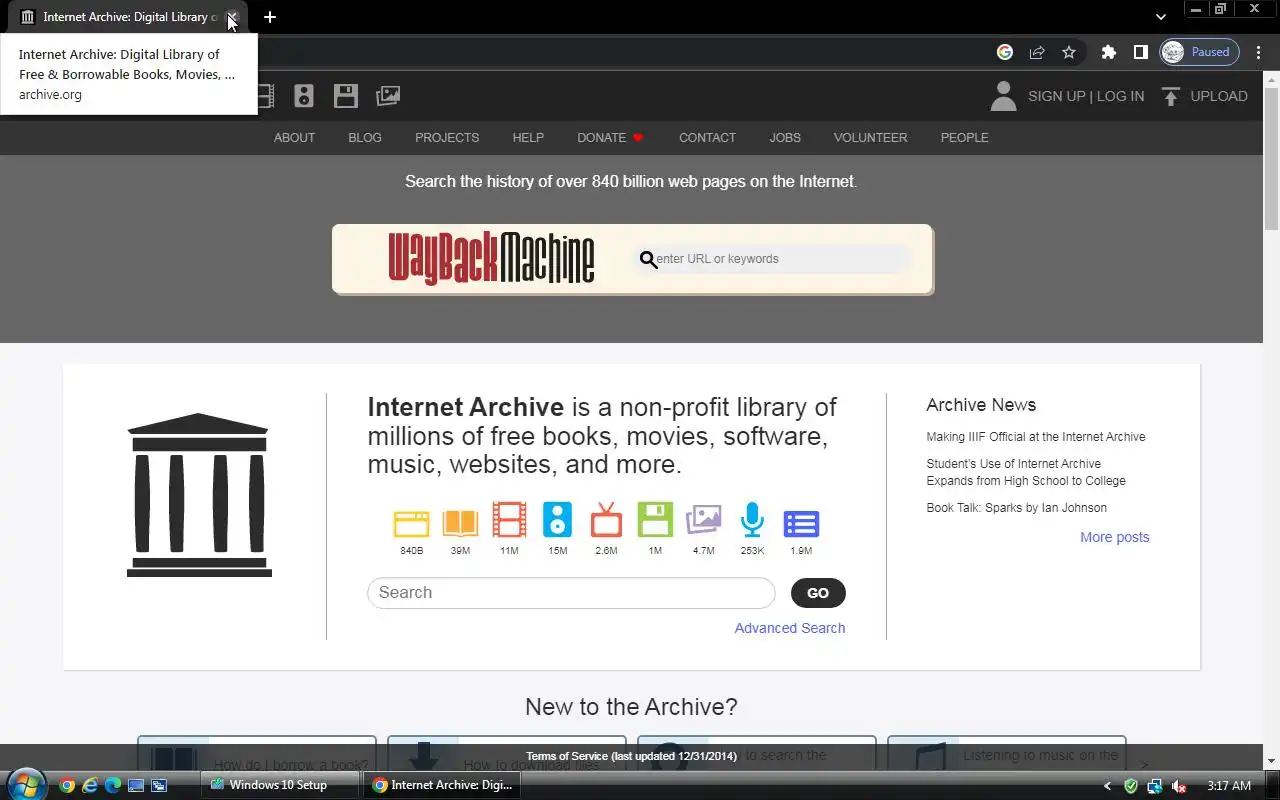Click the Paused profile button
Screen dimensions: 1280x800
point(1199,52)
